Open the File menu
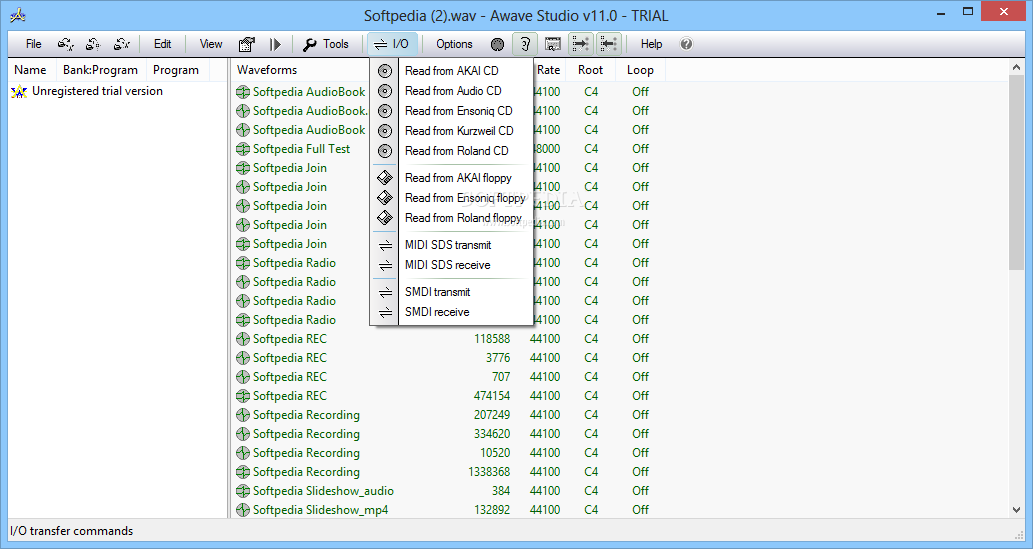1033x549 pixels. coord(34,44)
